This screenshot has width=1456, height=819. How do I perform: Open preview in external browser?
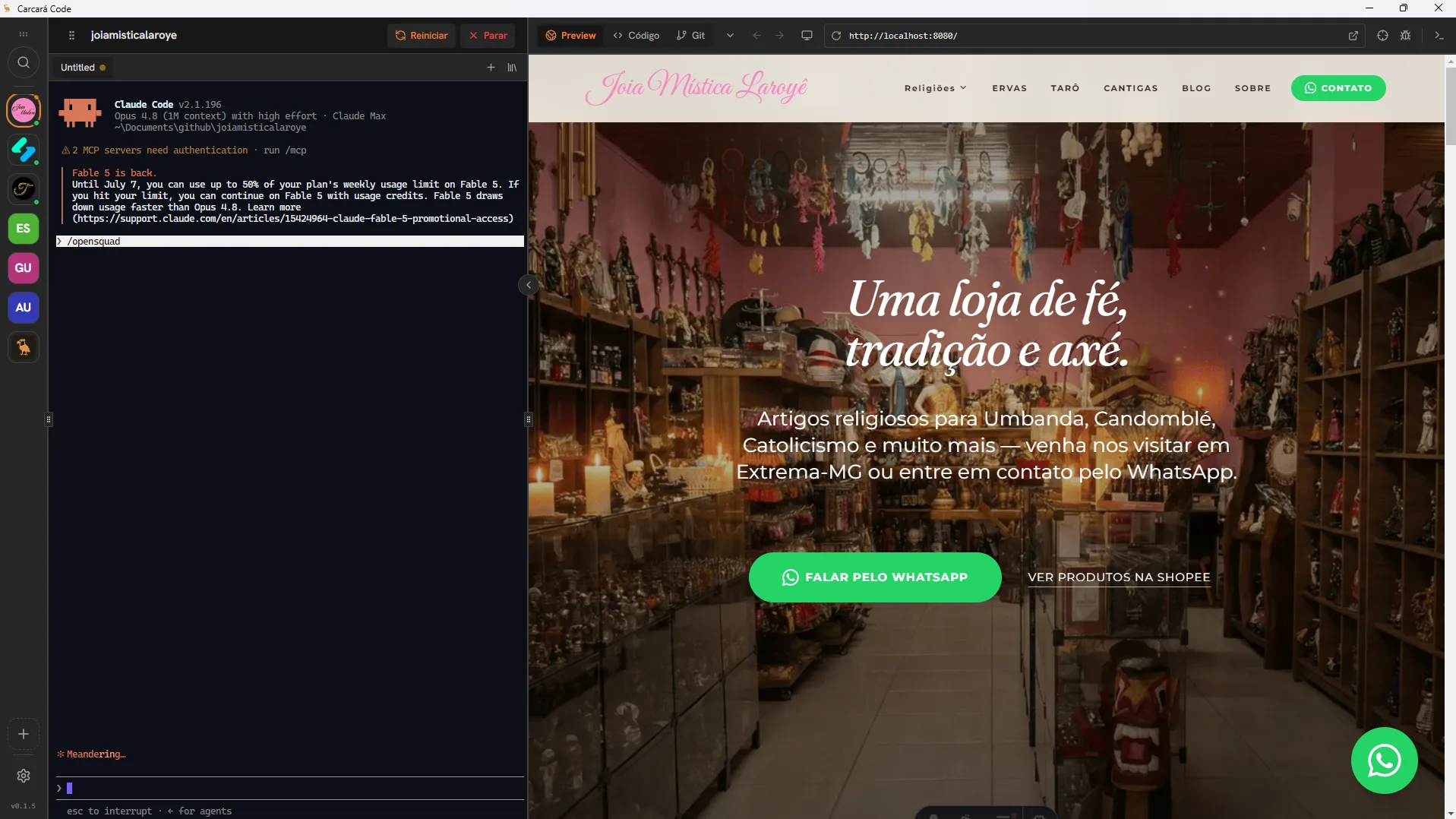tap(1353, 36)
